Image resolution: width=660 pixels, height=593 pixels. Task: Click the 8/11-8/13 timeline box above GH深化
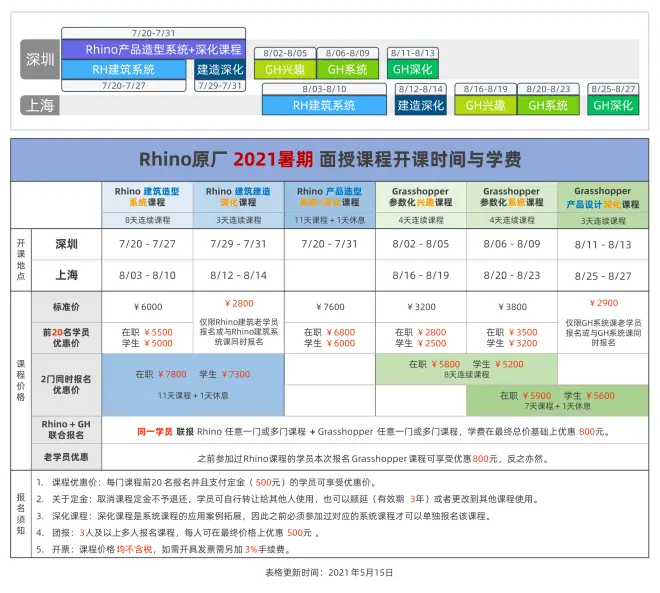click(412, 53)
